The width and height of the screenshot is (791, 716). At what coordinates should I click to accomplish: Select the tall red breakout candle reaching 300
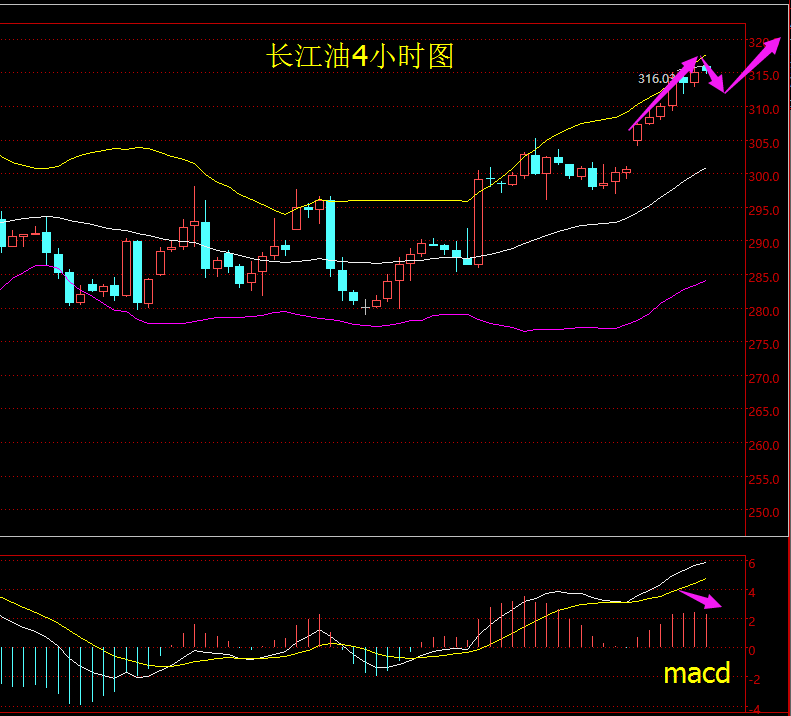[479, 222]
